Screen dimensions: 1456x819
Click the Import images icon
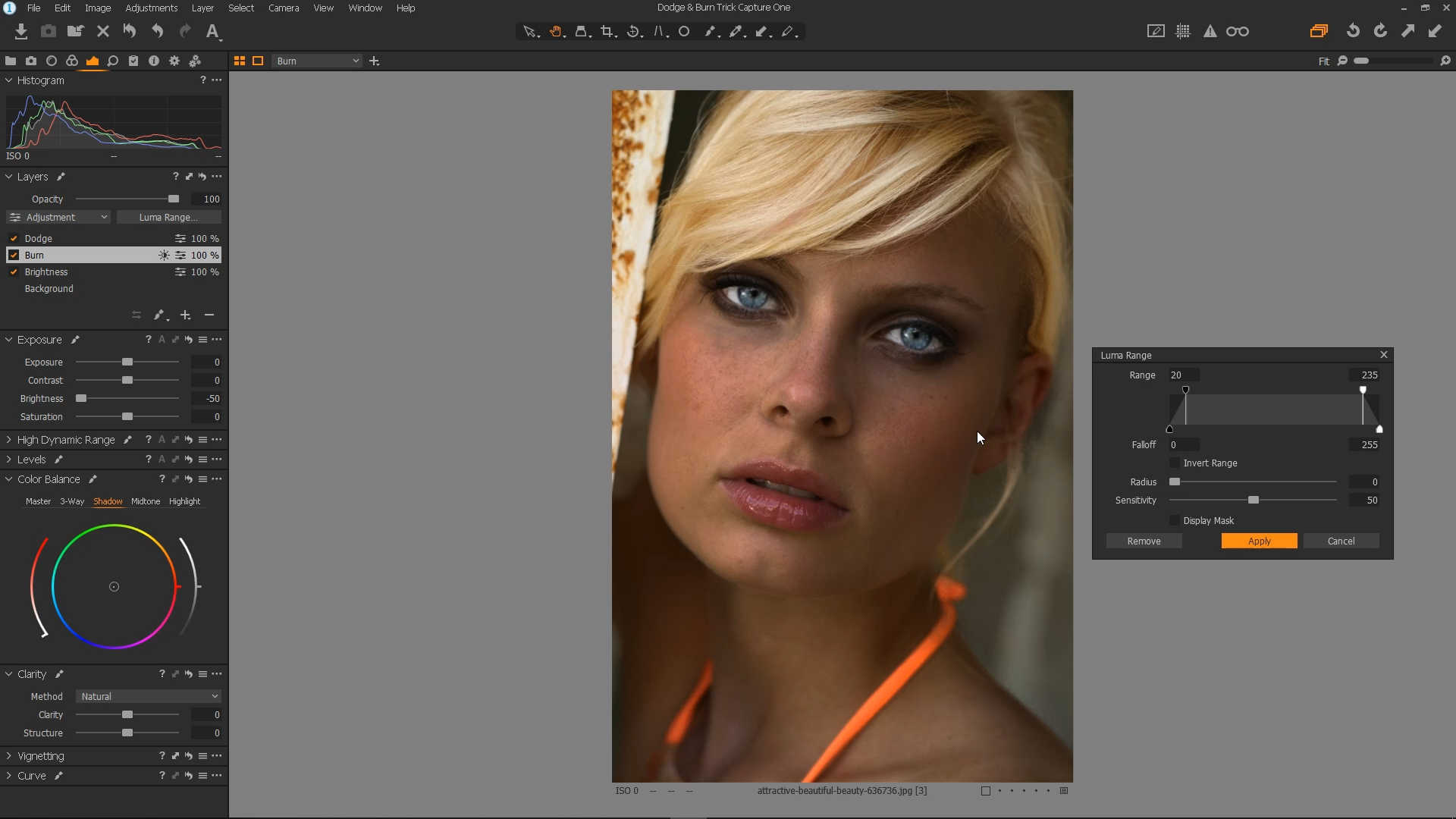21,32
